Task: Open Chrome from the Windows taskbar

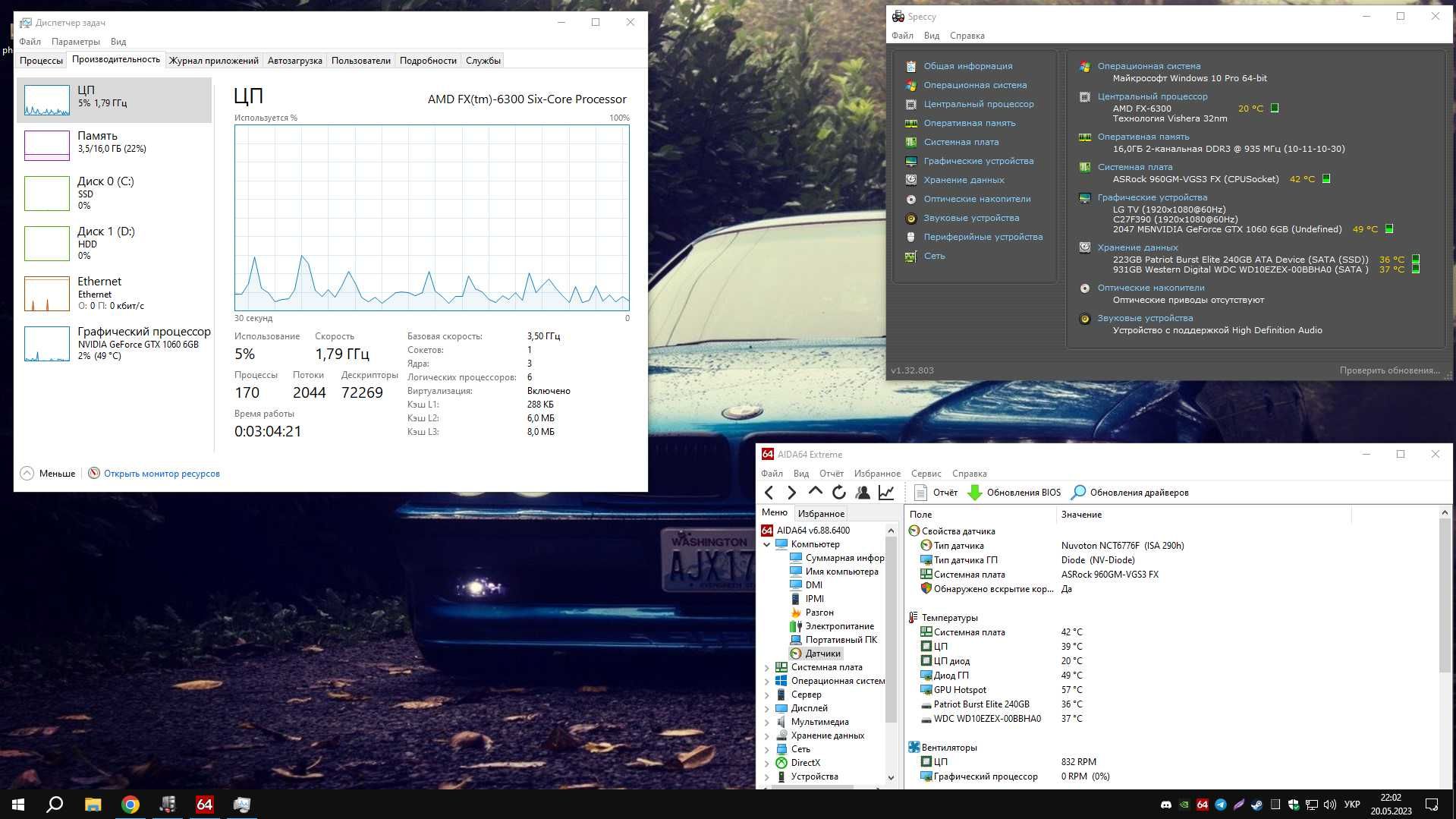Action: click(x=131, y=804)
